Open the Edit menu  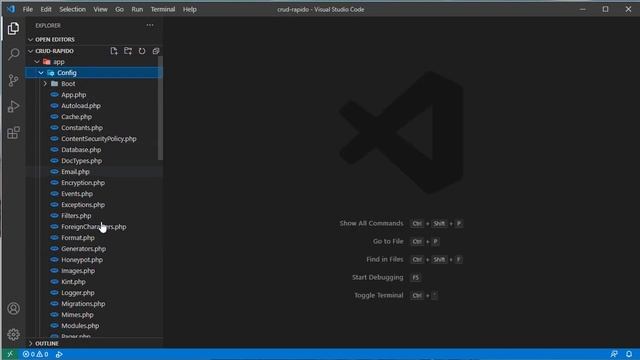(46, 9)
